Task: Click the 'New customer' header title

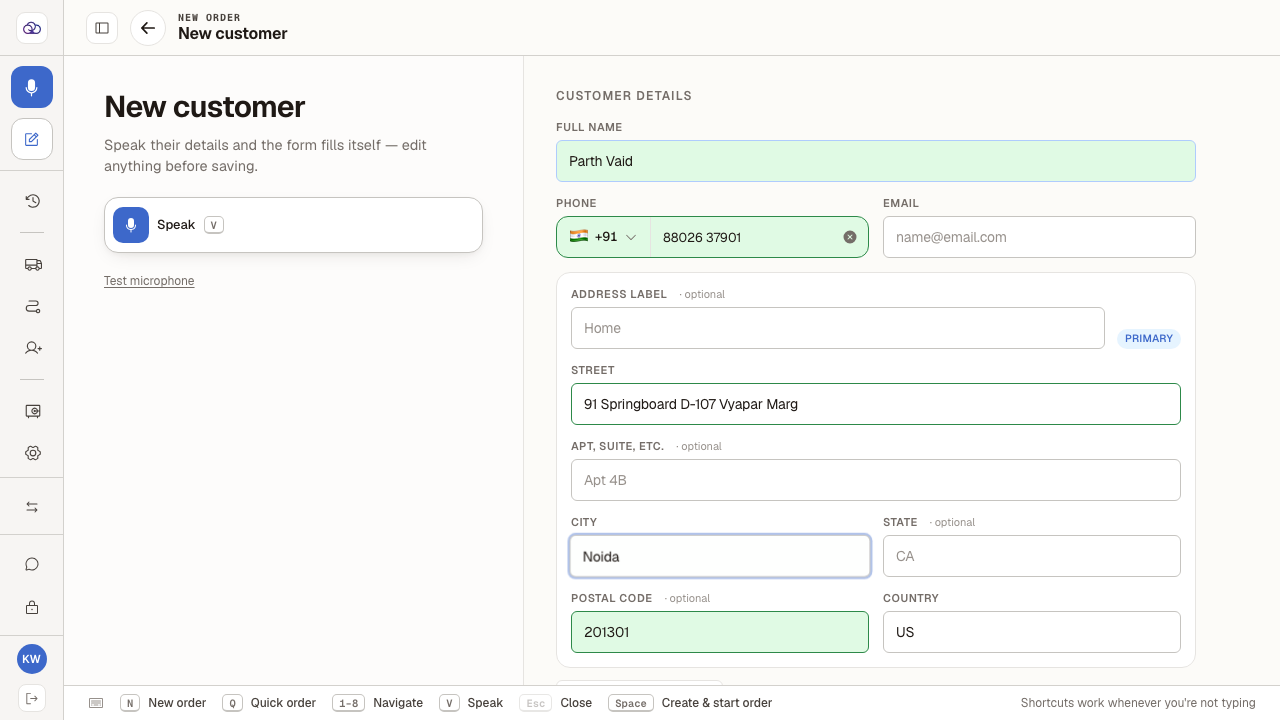Action: 232,33
